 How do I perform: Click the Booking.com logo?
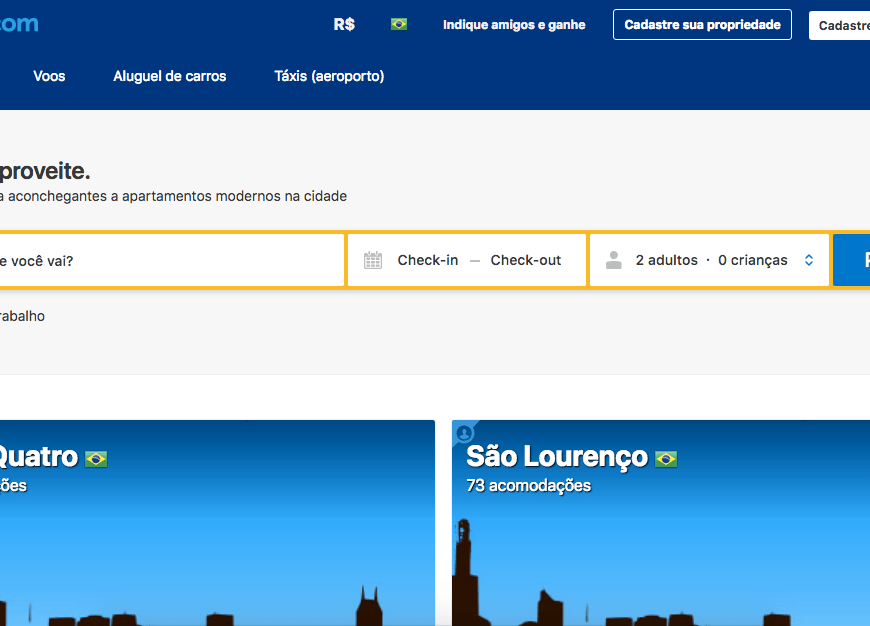[x=18, y=23]
